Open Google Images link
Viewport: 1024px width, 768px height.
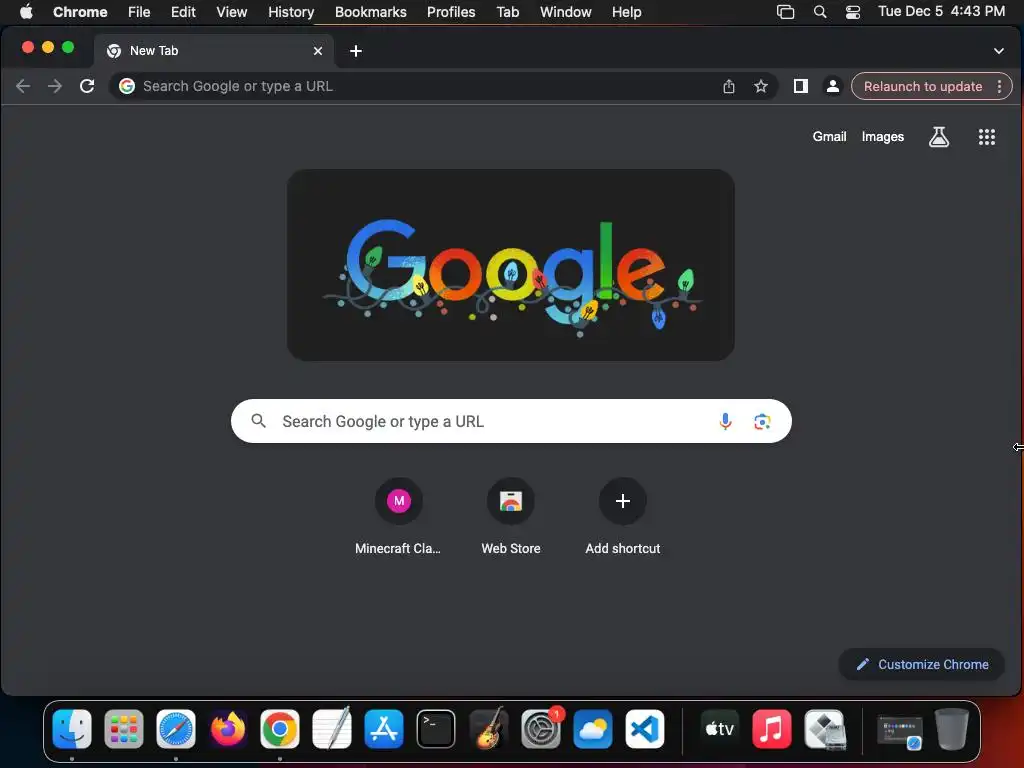click(x=882, y=136)
